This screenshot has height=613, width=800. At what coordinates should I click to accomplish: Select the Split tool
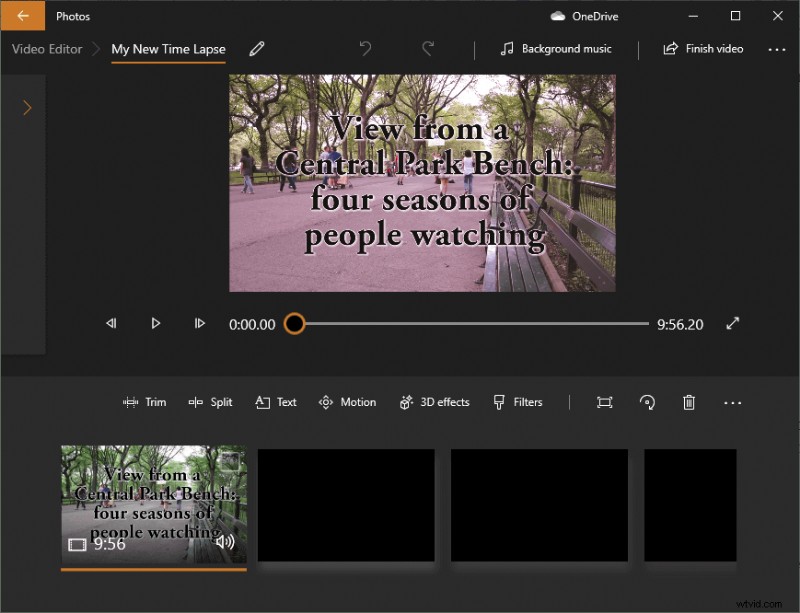pos(210,402)
